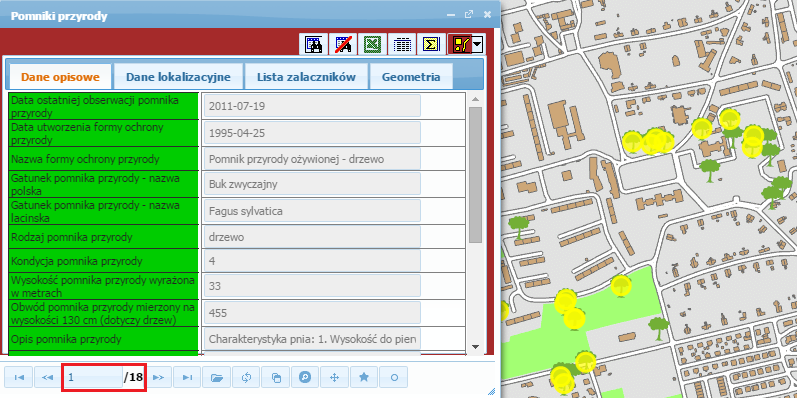
Task: Click the scroll up arrow of the form
Action: (475, 99)
